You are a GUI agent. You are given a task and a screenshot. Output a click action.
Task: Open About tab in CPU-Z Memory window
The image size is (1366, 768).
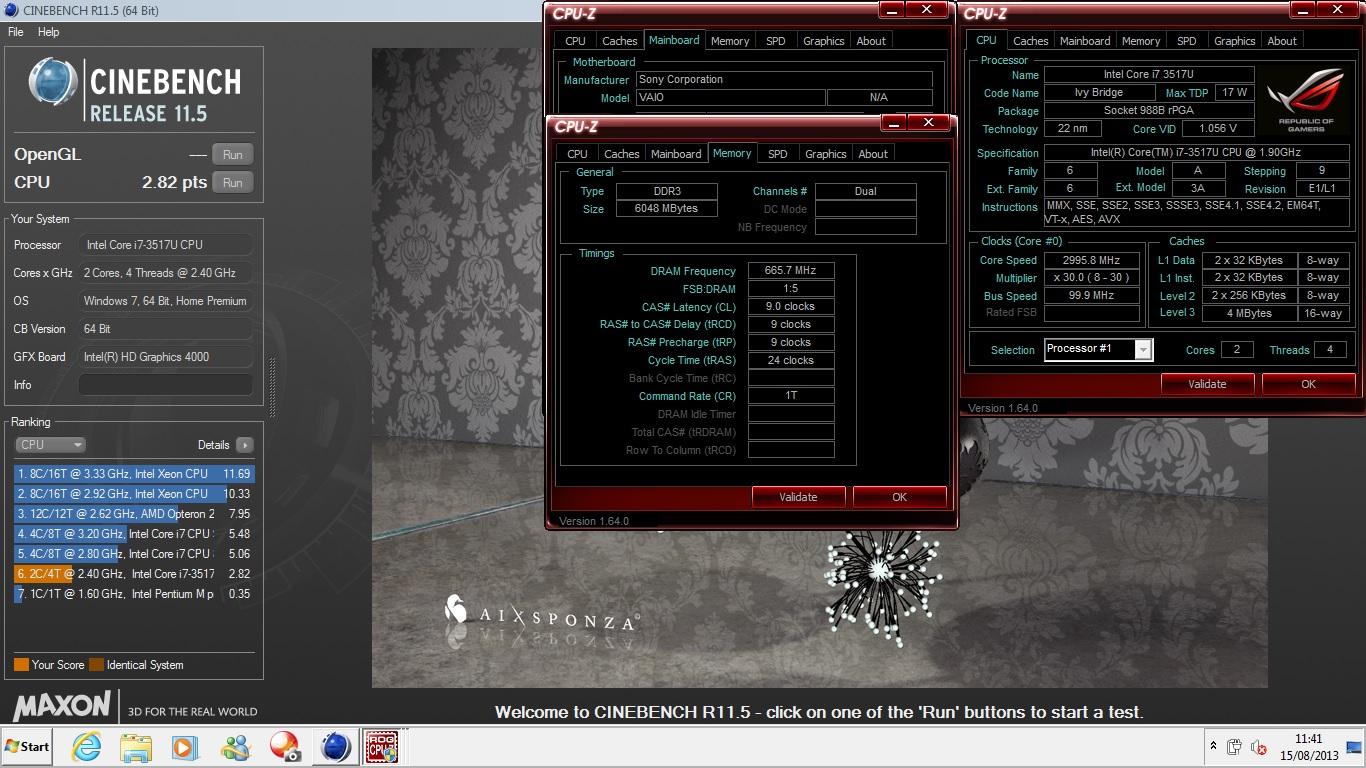873,154
